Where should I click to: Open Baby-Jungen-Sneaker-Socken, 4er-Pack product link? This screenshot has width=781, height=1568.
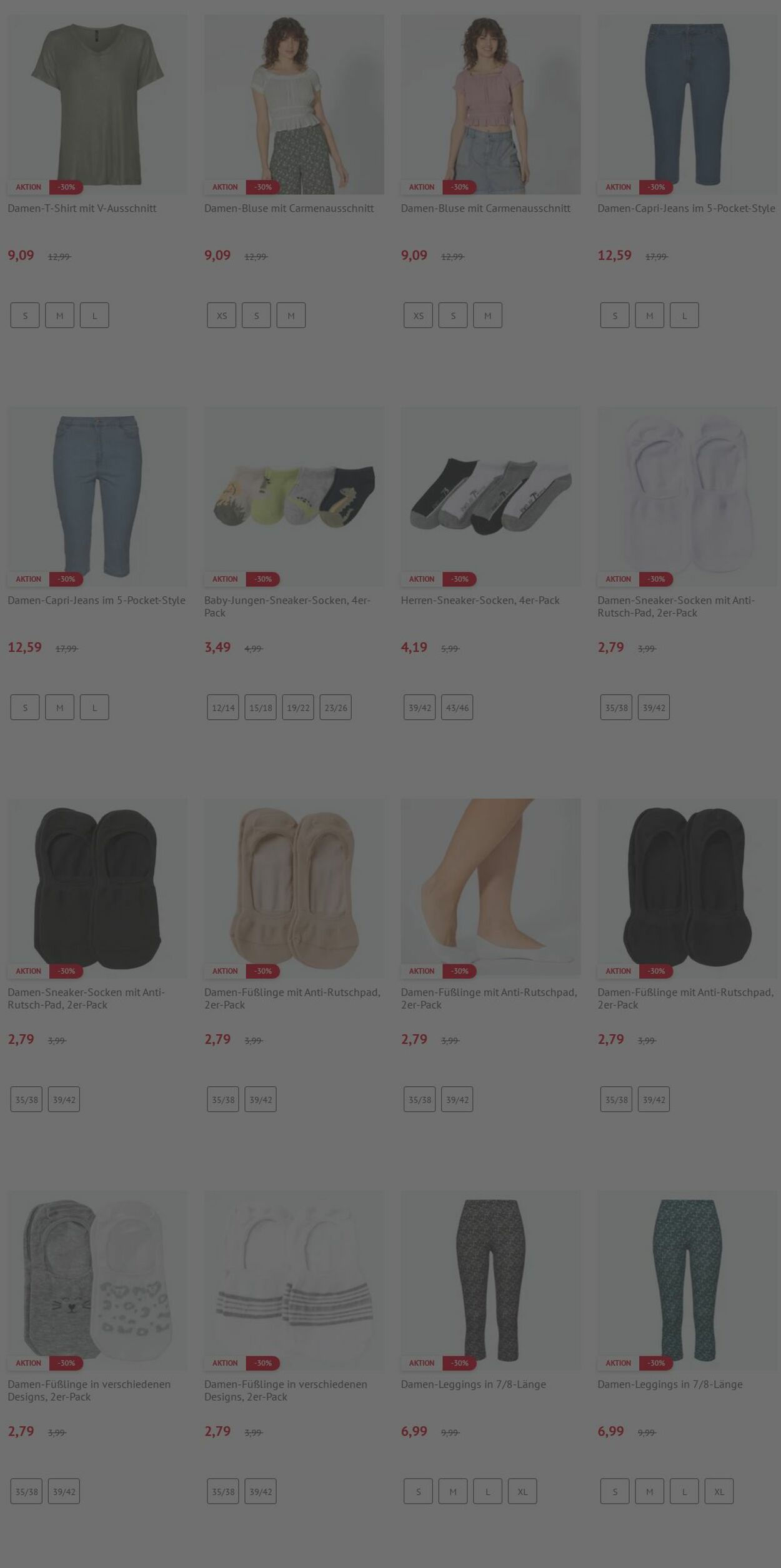[287, 606]
